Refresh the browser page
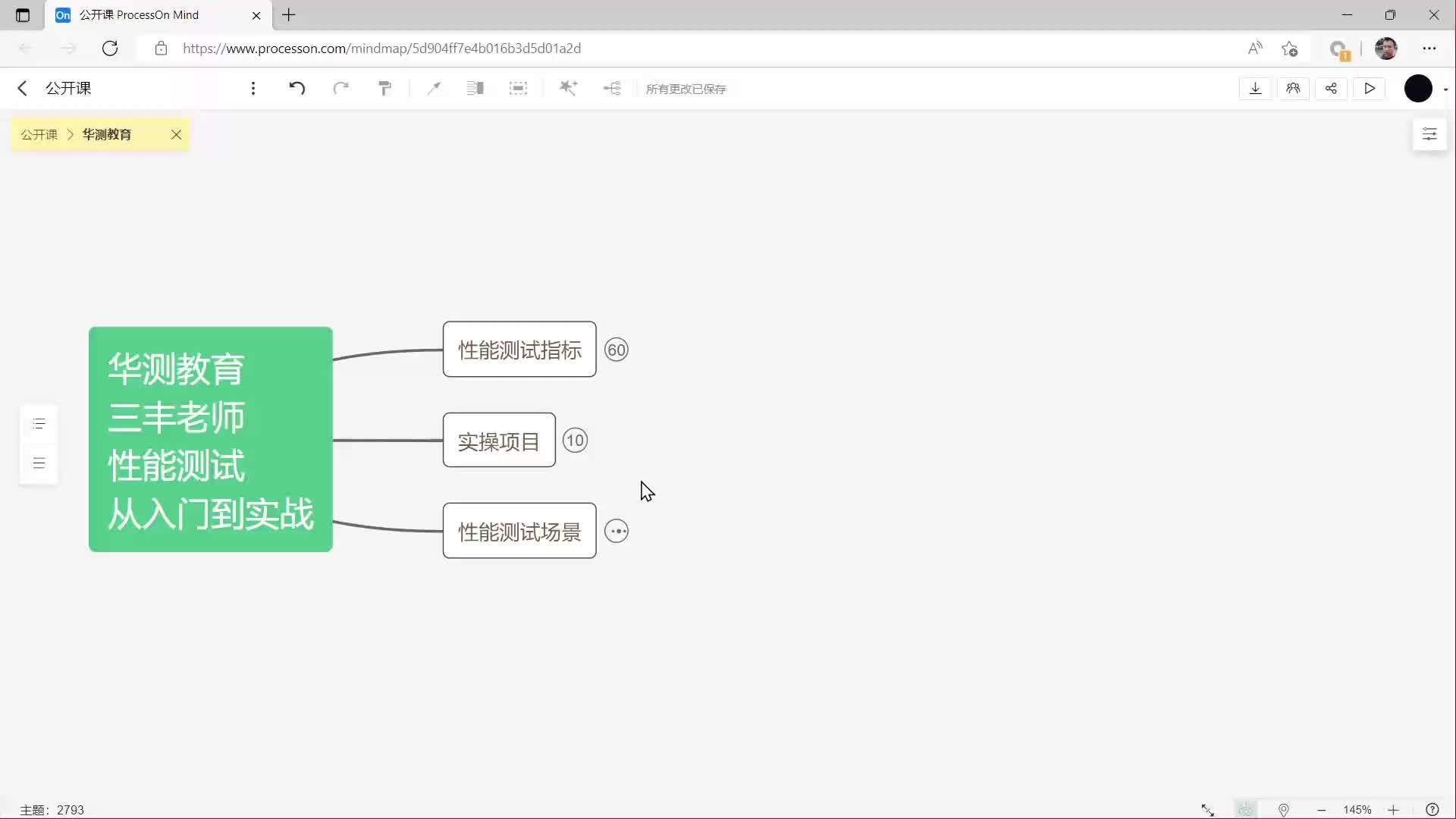The height and width of the screenshot is (819, 1456). (110, 49)
